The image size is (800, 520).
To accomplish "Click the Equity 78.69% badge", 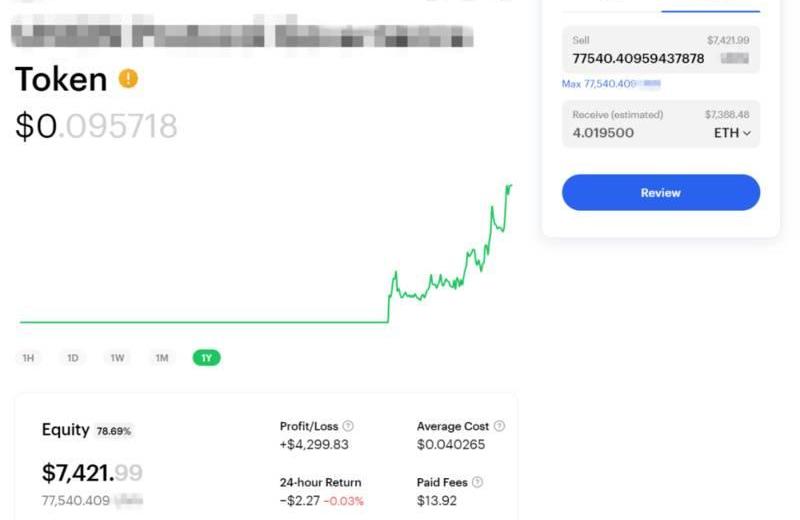I will tap(114, 431).
